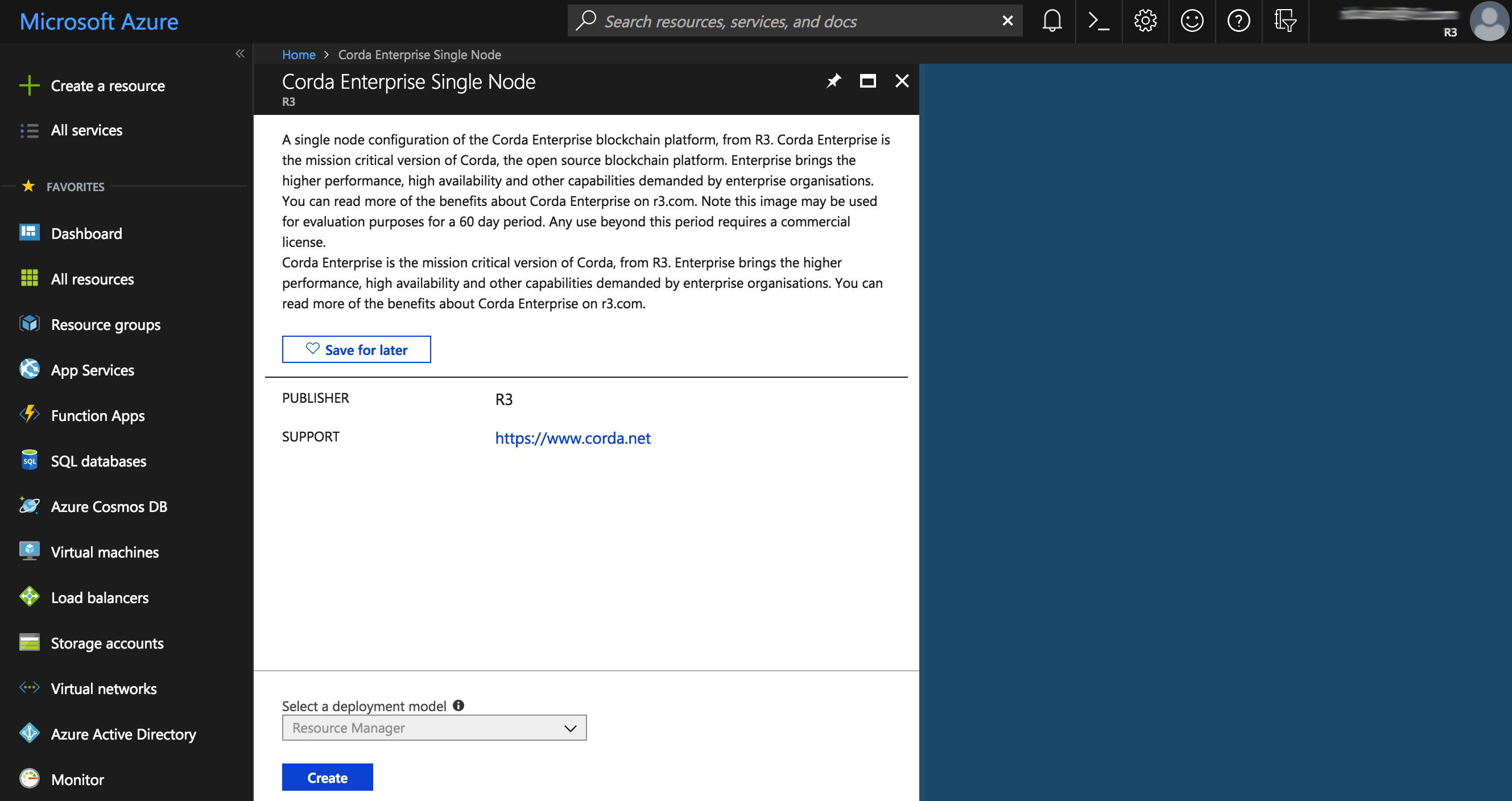Pin the Corda blade to dashboard

(x=833, y=81)
